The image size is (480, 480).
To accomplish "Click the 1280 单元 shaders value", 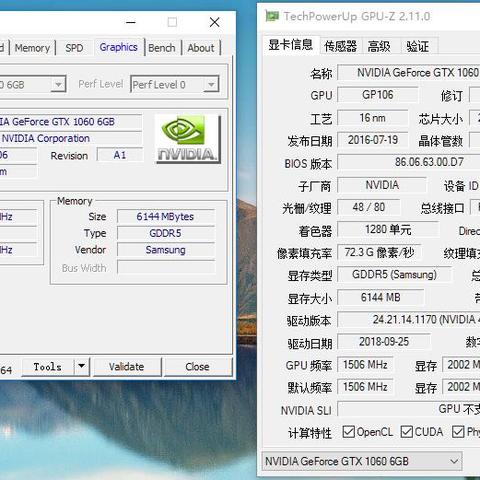I will point(388,230).
